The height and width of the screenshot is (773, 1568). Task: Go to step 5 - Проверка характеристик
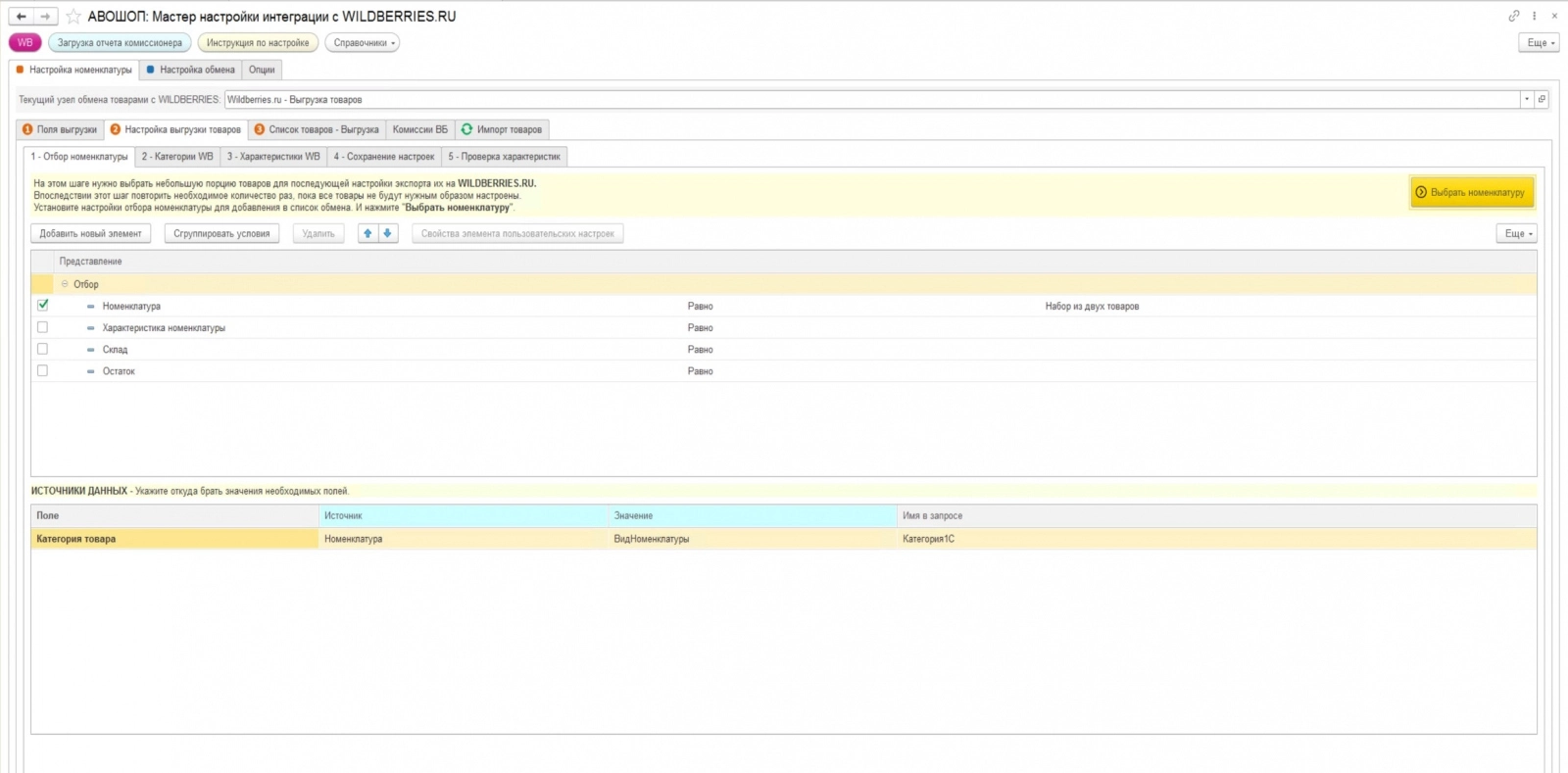(x=505, y=157)
